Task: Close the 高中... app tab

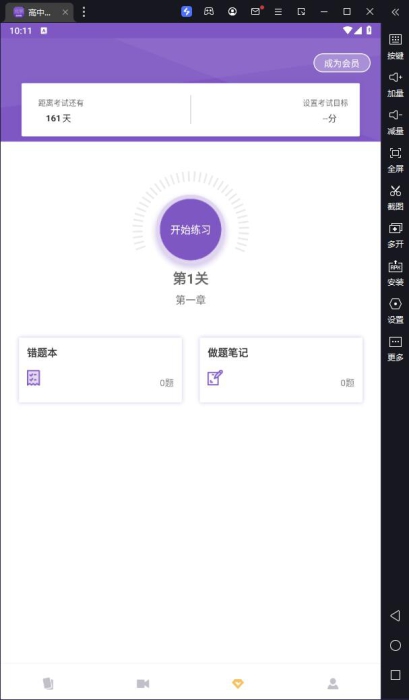Action: tap(65, 12)
